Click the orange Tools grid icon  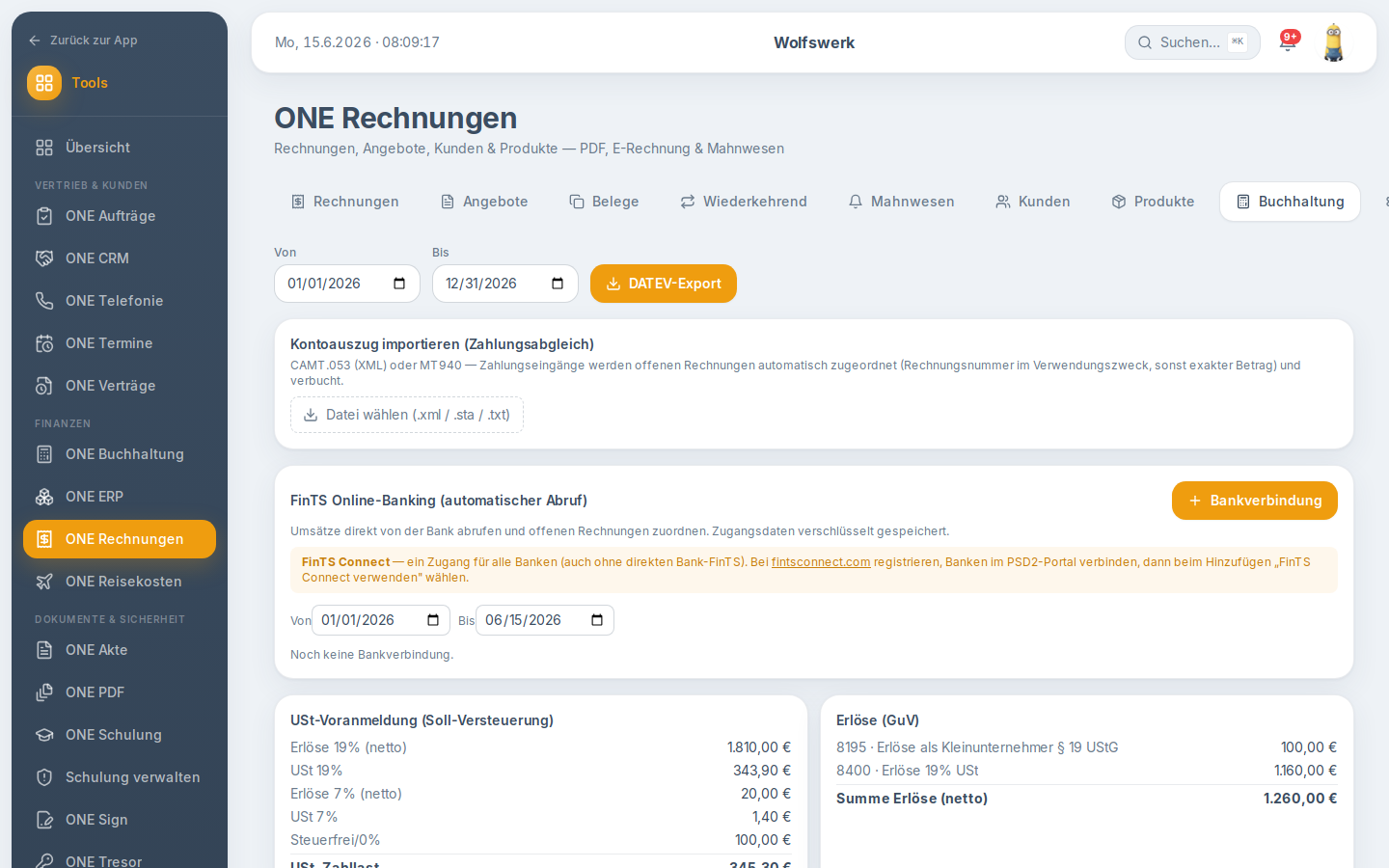tap(44, 83)
